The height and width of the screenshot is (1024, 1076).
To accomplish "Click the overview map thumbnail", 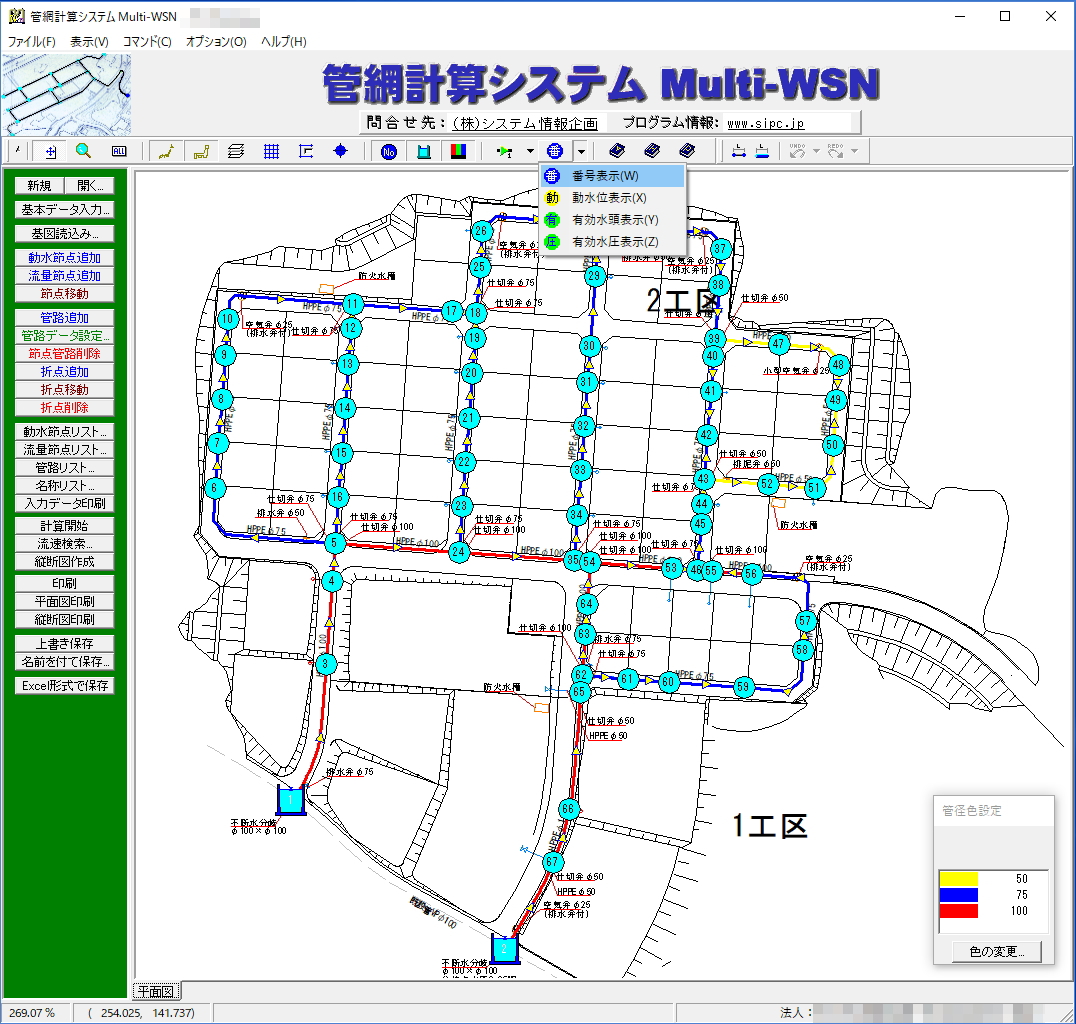I will click(66, 95).
